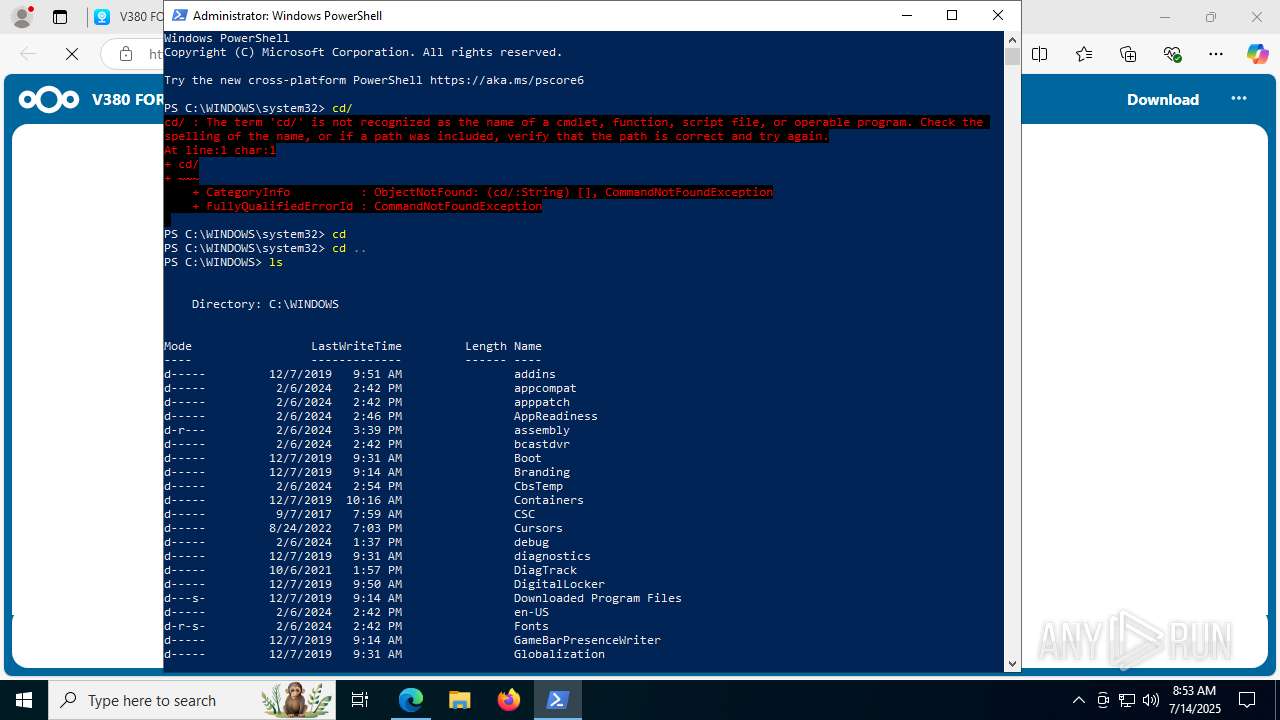Restore down the Edge browser window

(x=1211, y=17)
